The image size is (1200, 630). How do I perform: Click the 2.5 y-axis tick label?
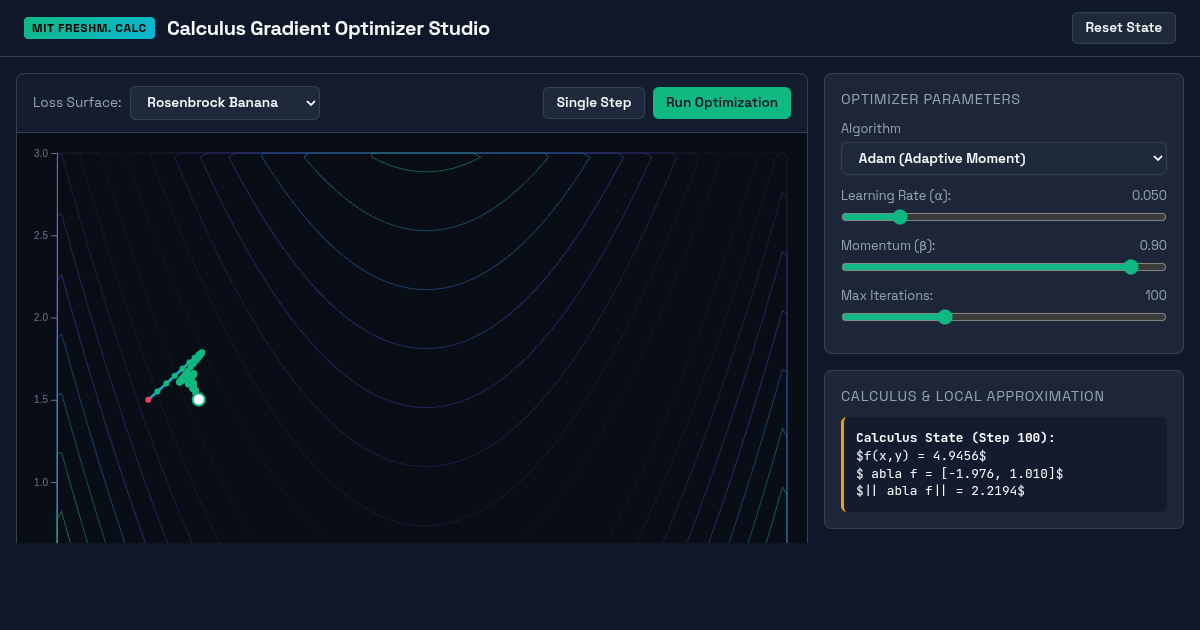40,235
